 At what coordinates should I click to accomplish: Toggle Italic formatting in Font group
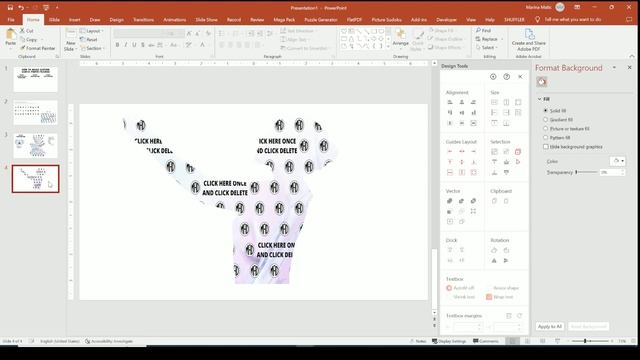[x=126, y=45]
